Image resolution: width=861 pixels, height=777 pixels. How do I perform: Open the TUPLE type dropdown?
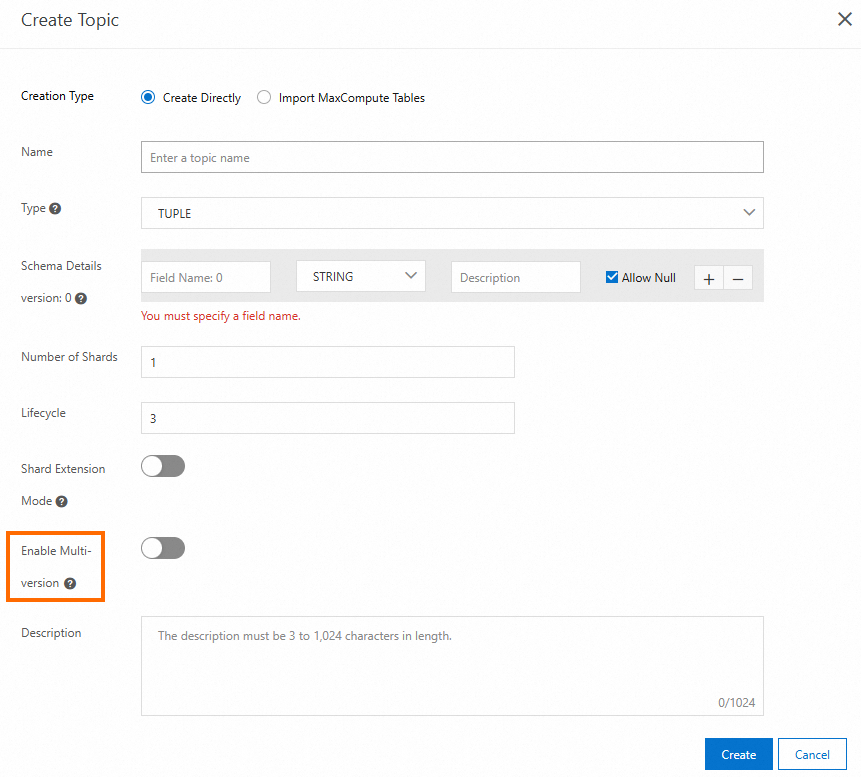tap(452, 213)
